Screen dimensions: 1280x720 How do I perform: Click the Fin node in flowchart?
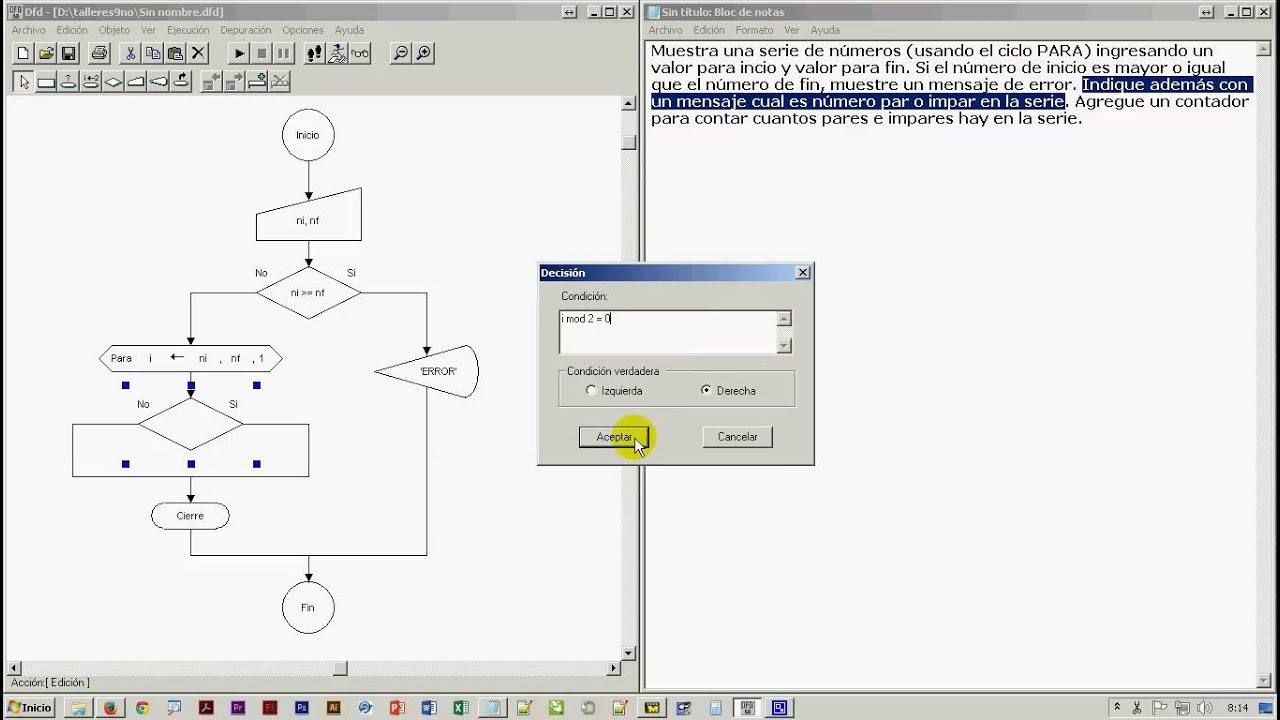click(308, 607)
